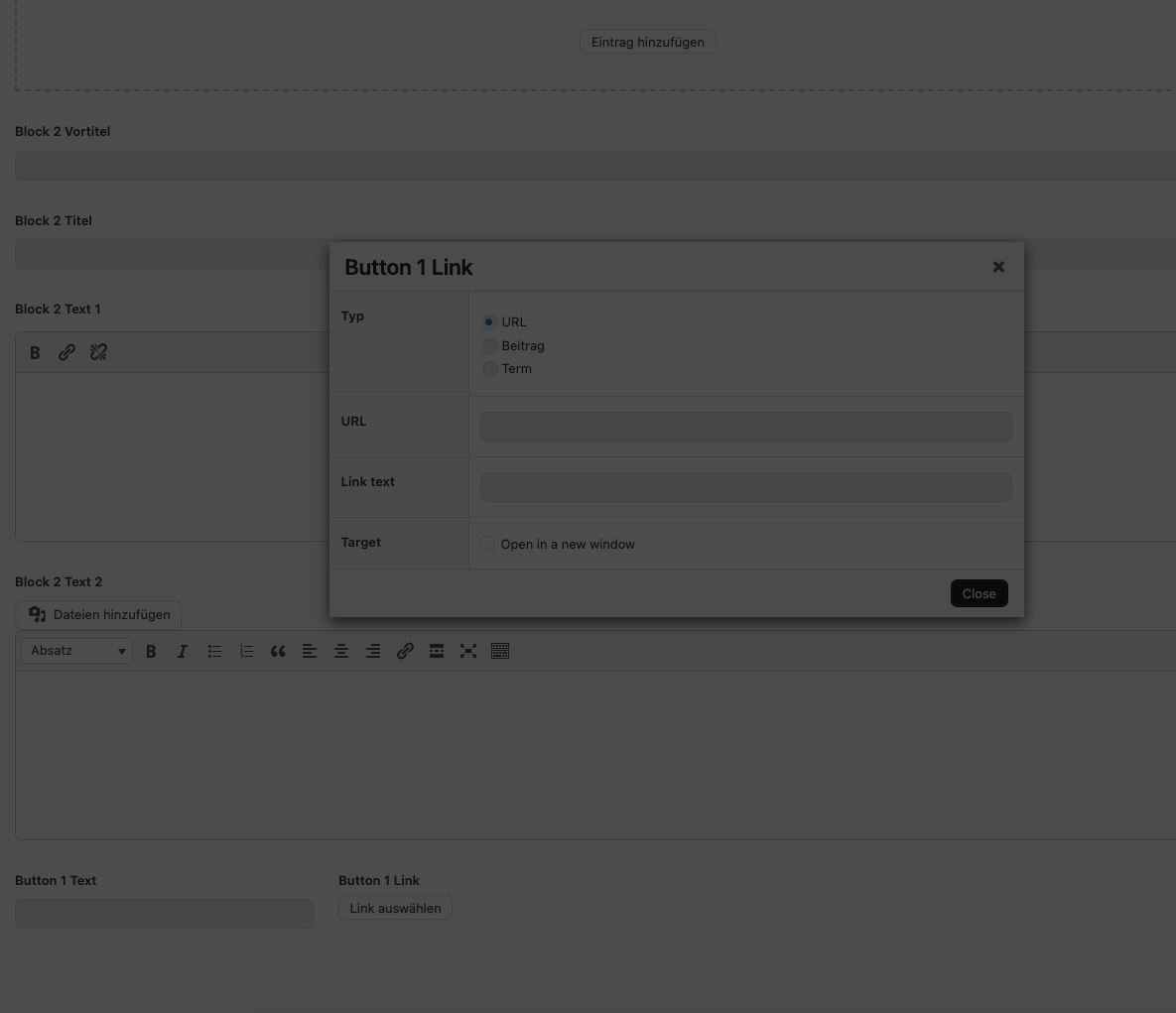Image resolution: width=1176 pixels, height=1013 pixels.
Task: Click the Link auswählen button
Action: click(x=395, y=908)
